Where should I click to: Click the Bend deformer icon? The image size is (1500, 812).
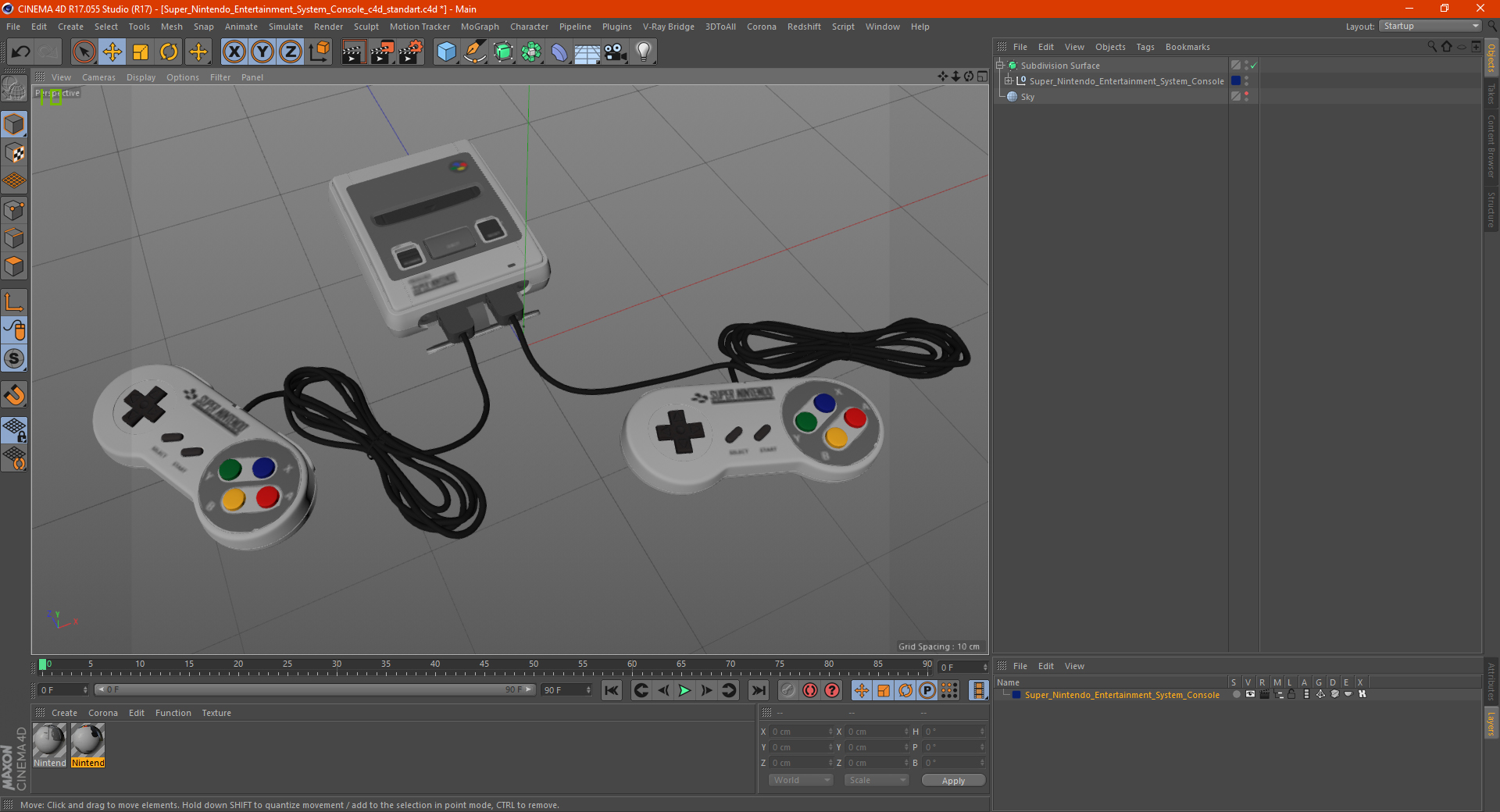click(x=559, y=52)
